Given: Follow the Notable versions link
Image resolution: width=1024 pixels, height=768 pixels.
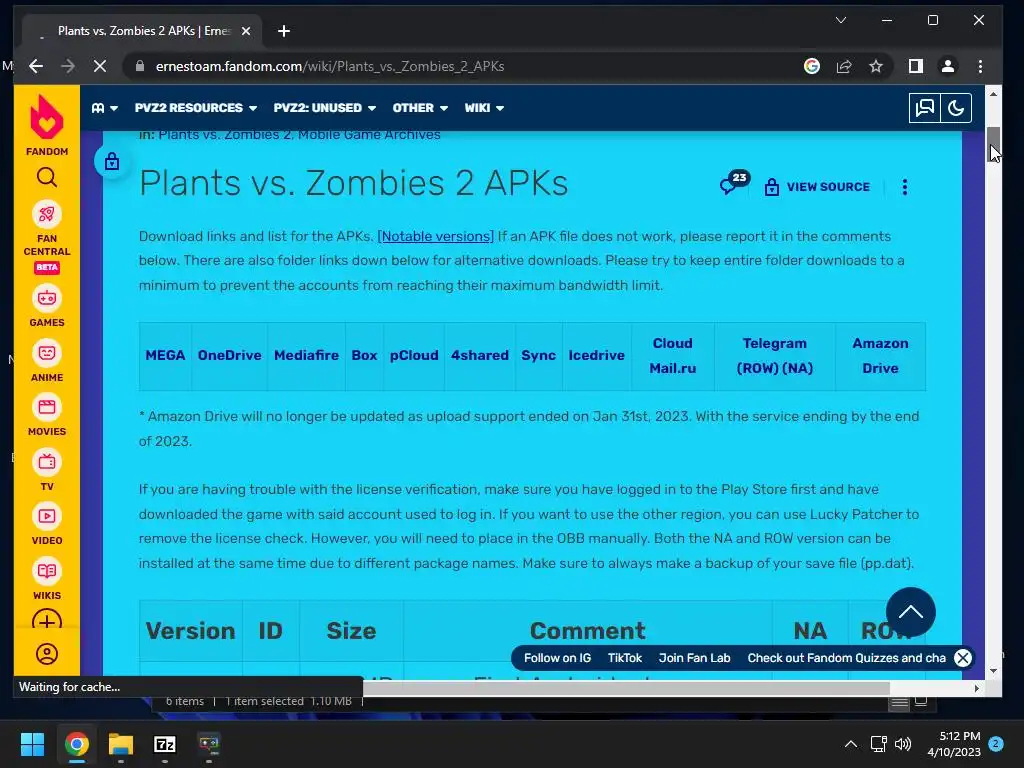Looking at the screenshot, I should (436, 236).
